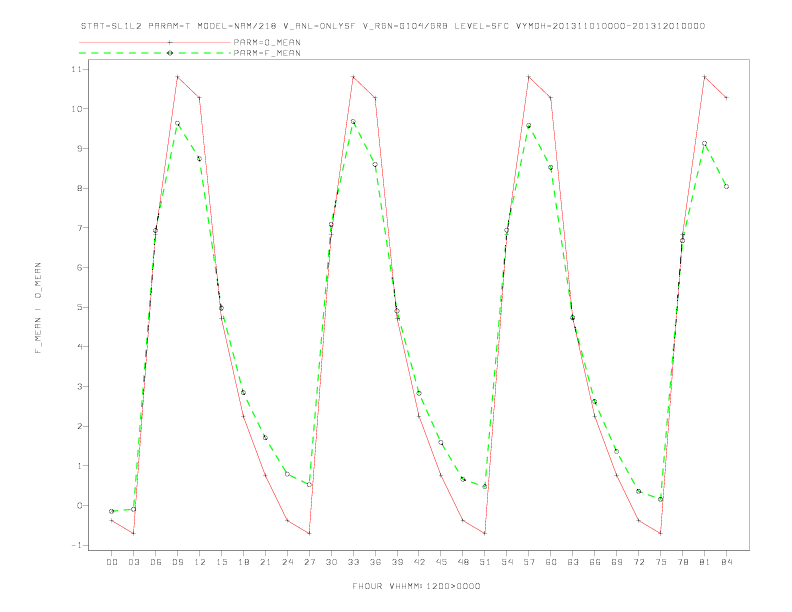
Task: Click y-axis tick label 8
Action: click(80, 188)
